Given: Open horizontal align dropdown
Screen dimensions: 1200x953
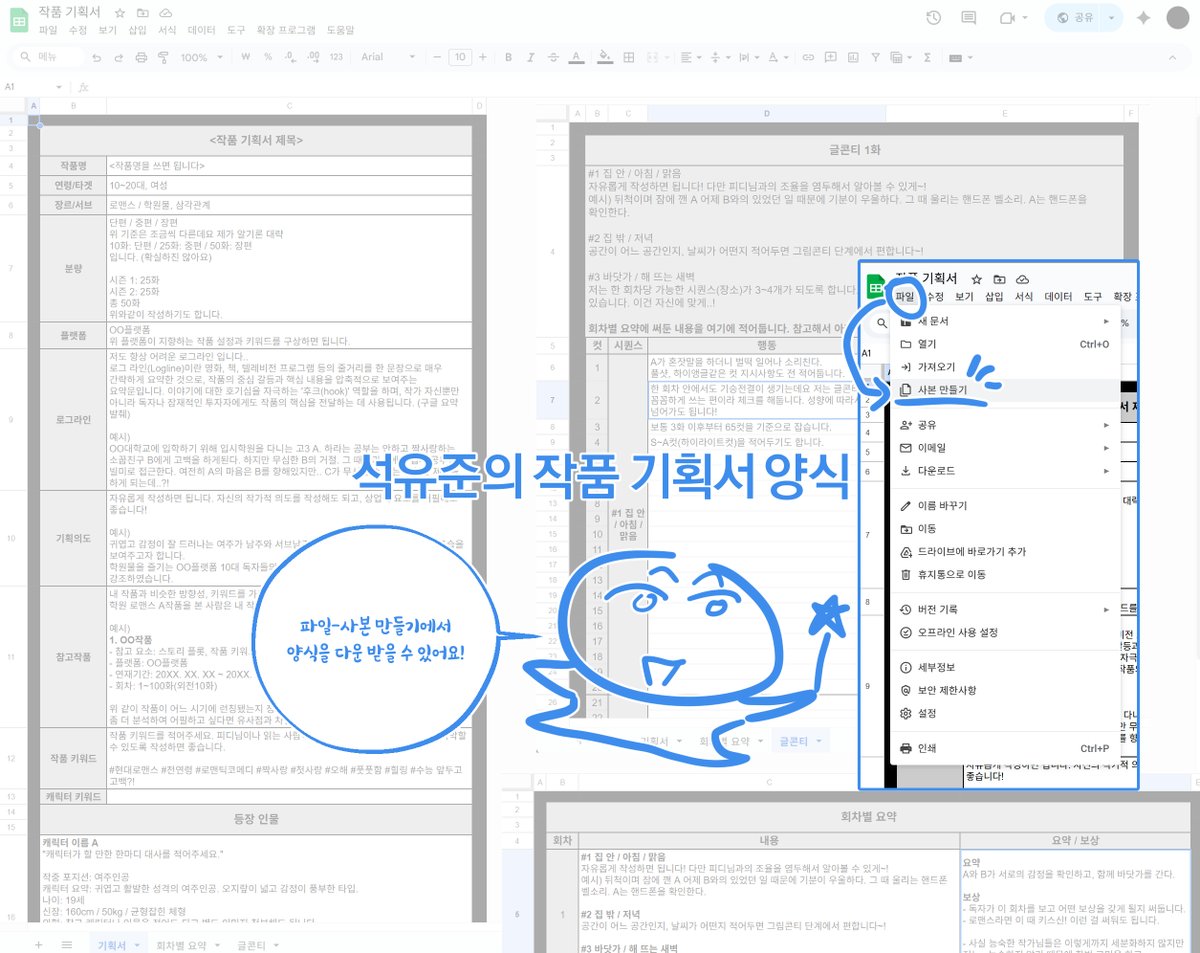Looking at the screenshot, I should (x=690, y=57).
